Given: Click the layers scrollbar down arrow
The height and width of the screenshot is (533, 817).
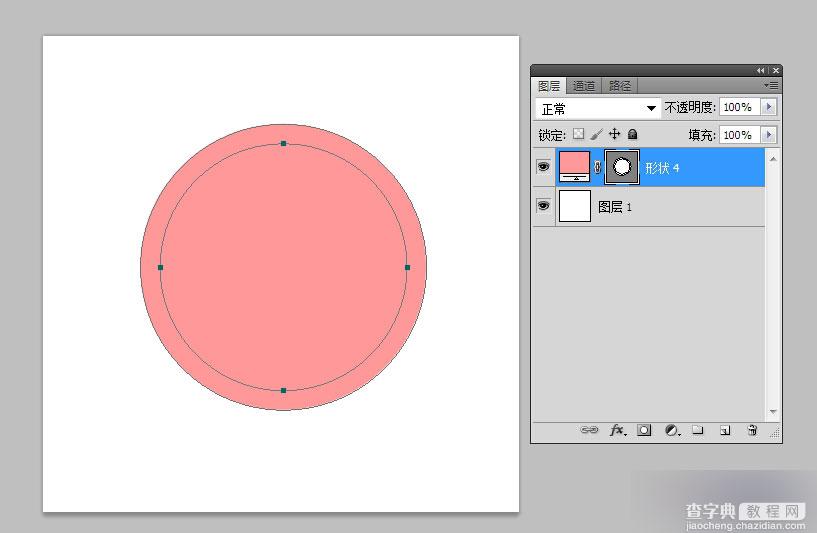Looking at the screenshot, I should pyautogui.click(x=773, y=412).
